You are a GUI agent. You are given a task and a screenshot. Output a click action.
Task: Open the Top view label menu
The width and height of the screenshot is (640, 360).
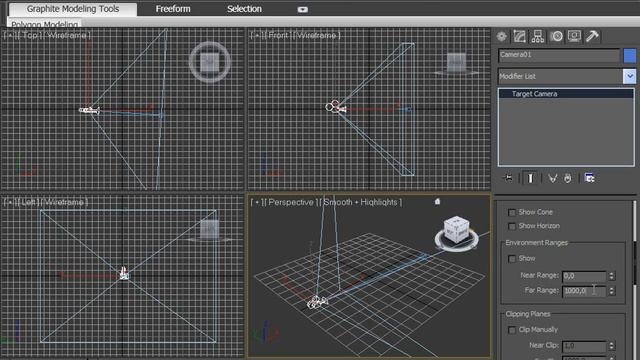[30, 35]
